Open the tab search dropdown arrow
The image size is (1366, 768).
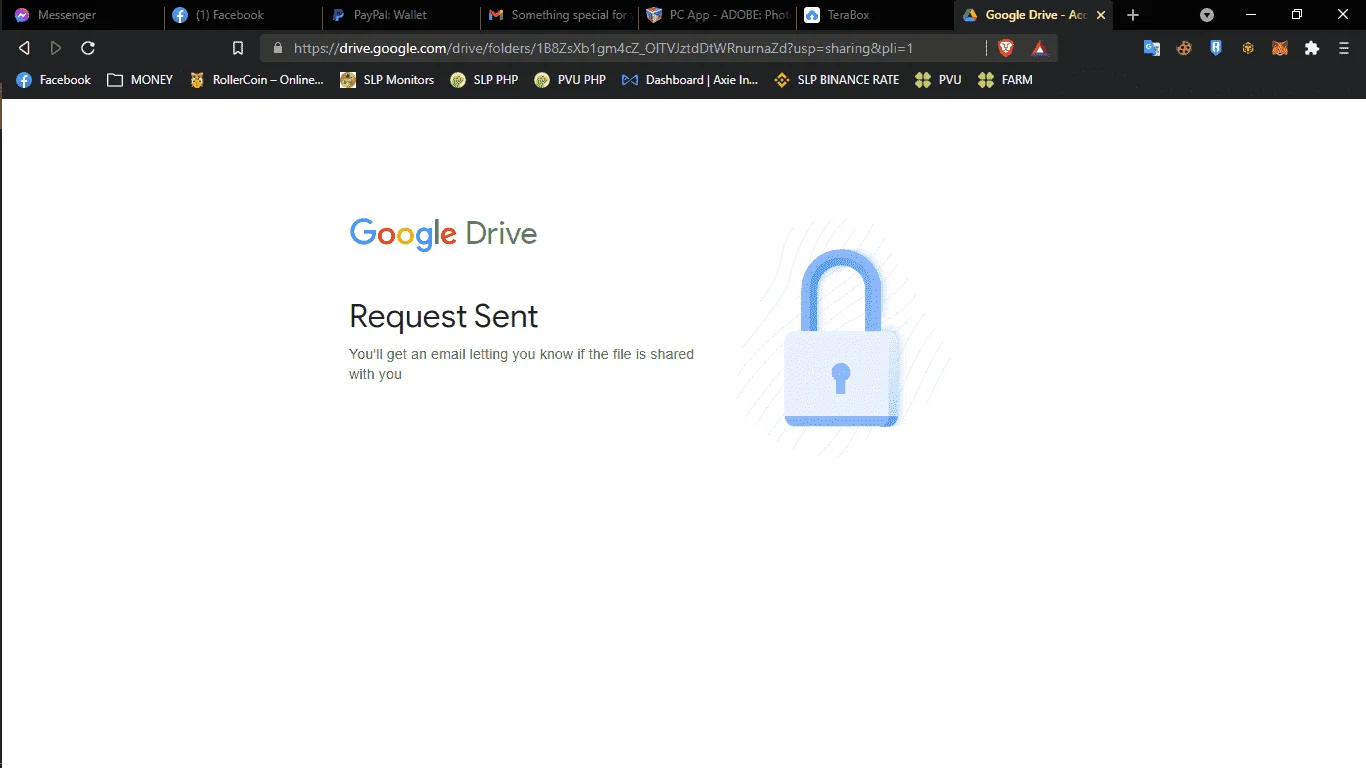click(x=1207, y=15)
